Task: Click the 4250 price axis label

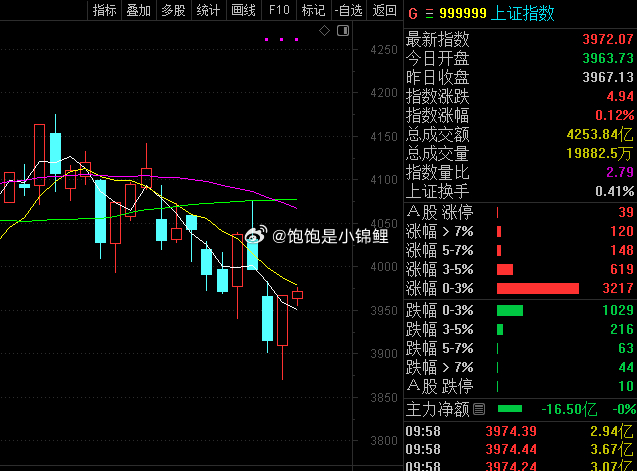Action: click(384, 50)
